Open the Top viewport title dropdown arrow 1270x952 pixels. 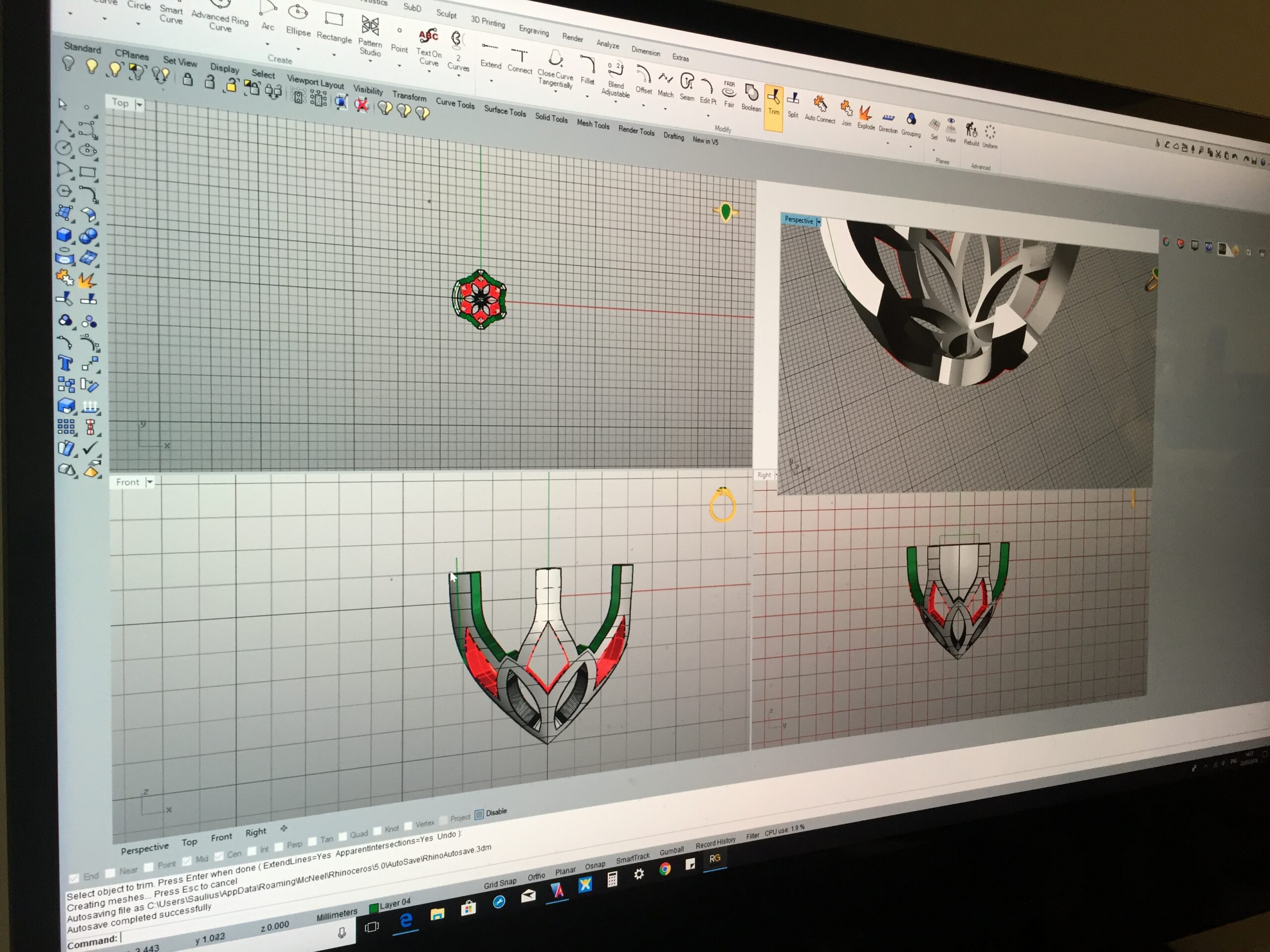(x=139, y=105)
